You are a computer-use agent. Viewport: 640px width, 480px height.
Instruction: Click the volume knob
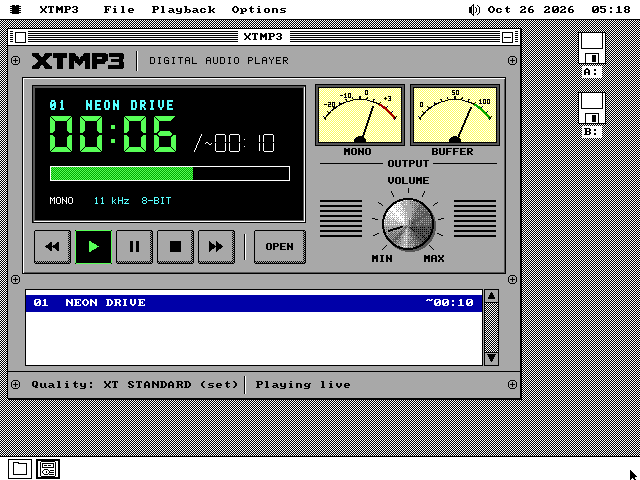point(408,224)
